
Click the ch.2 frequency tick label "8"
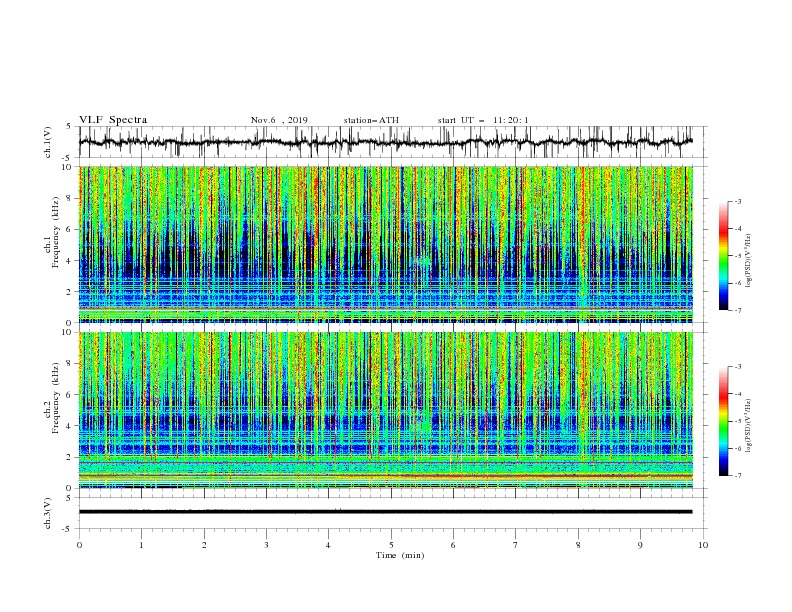(x=70, y=364)
